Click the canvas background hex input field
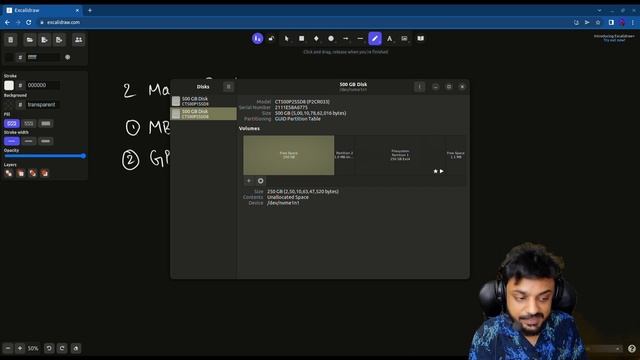Image resolution: width=640 pixels, height=360 pixels. point(43,57)
